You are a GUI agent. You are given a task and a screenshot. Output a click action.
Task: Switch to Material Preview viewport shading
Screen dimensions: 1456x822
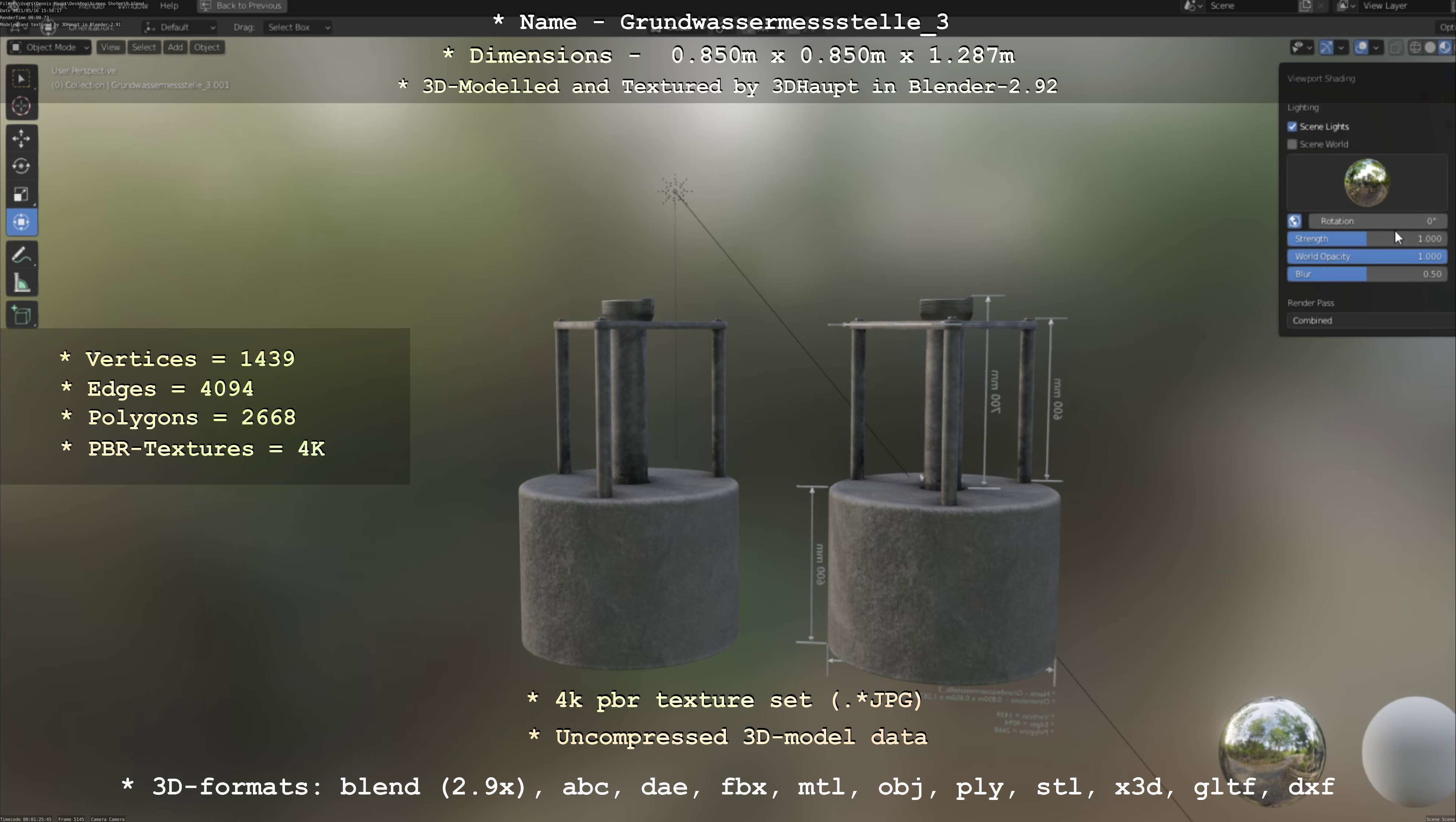pyautogui.click(x=1445, y=47)
